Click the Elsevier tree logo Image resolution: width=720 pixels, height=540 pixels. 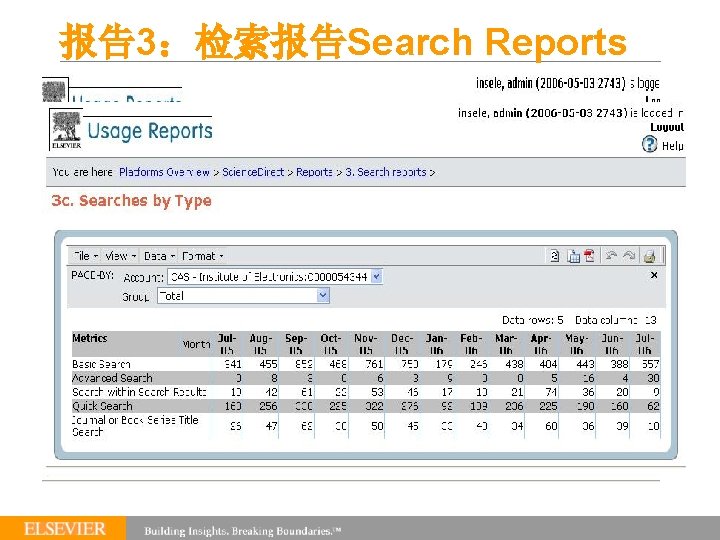67,129
